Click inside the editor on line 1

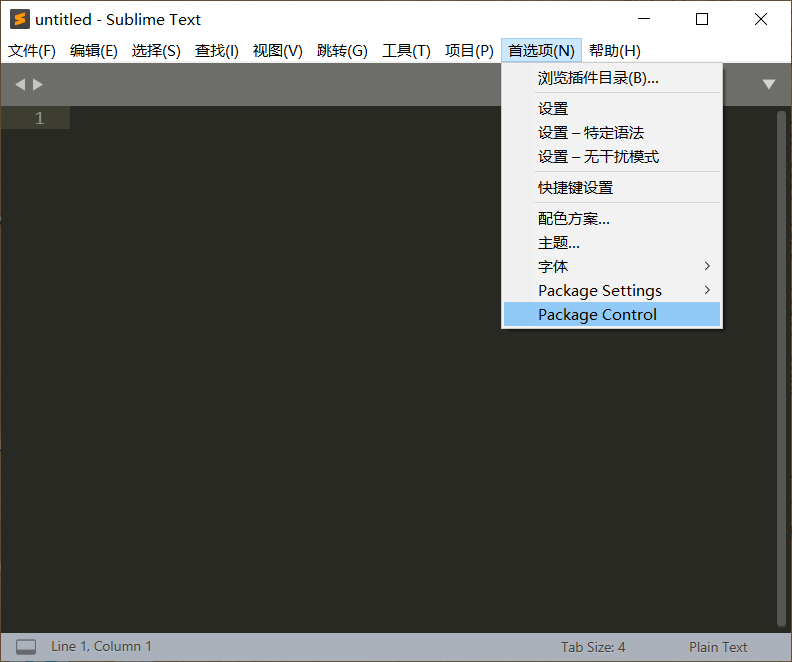point(283,118)
